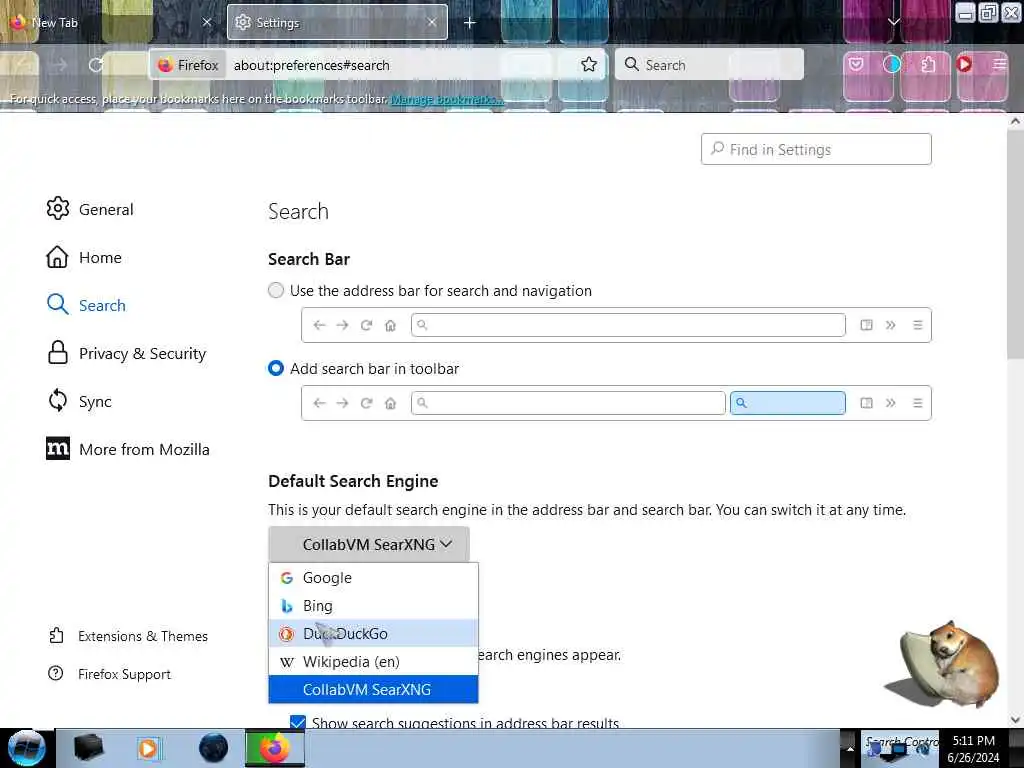Toggle Show search suggestions in address bar results
Screen dimensions: 1024x768
point(298,722)
